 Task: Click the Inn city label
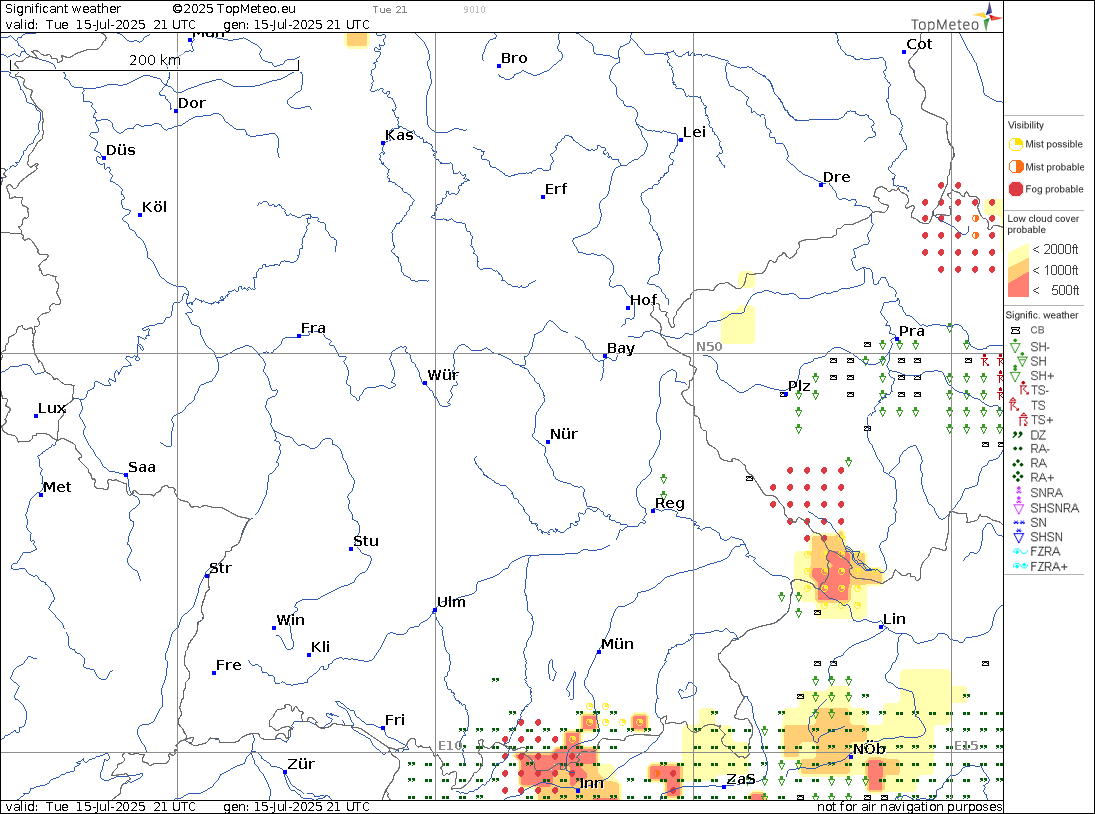pos(591,783)
